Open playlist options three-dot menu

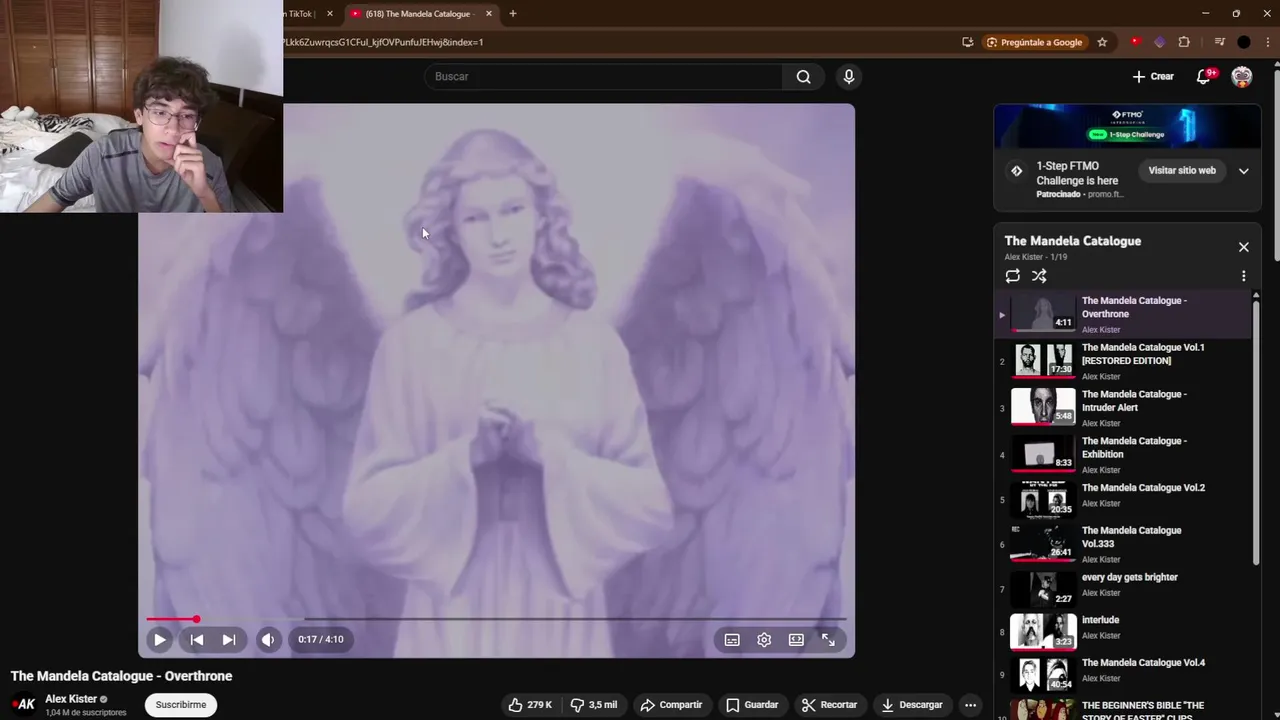1243,276
